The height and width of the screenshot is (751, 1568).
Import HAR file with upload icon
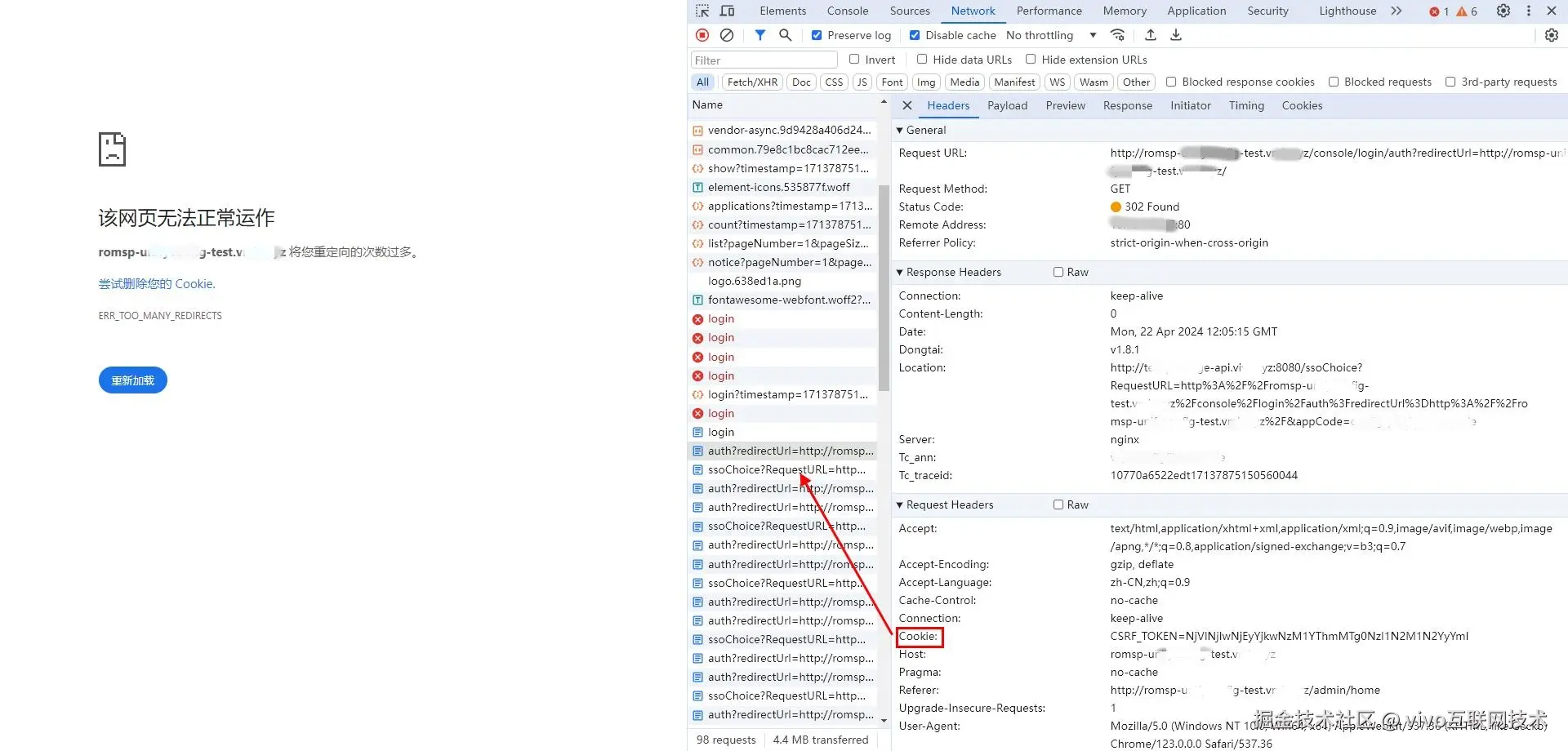(x=1151, y=35)
